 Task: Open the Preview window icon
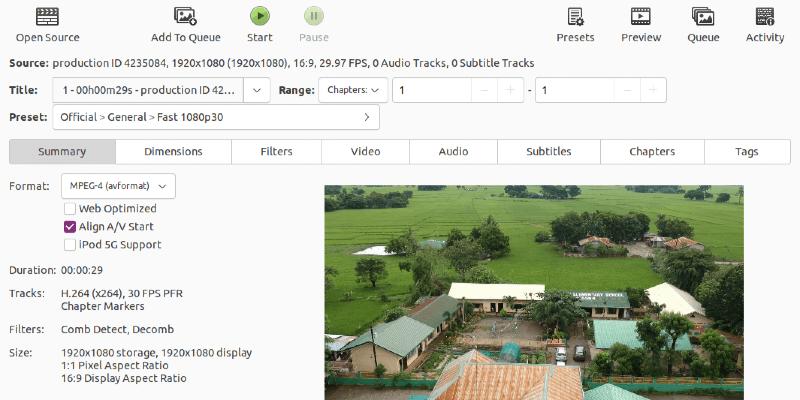click(x=641, y=16)
